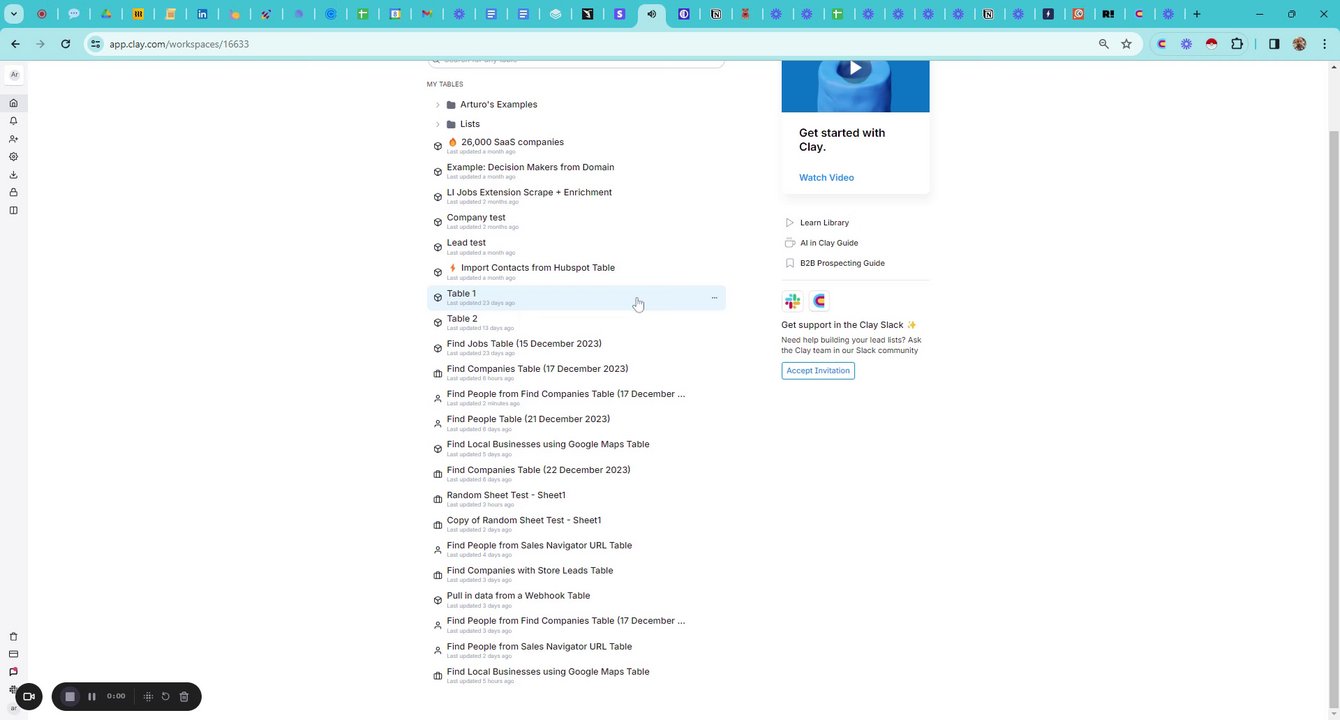Stop the screen recording
Screen dimensions: 1340x720
pos(70,696)
